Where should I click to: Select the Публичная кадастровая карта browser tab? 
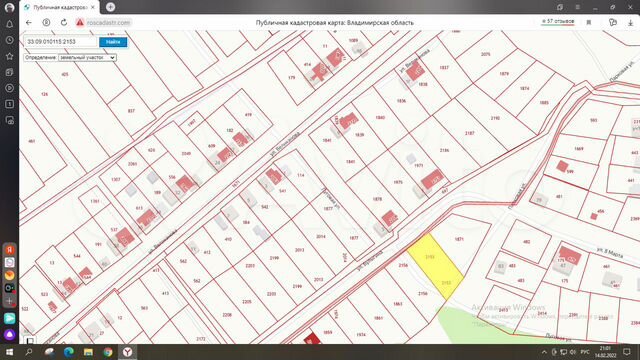[60, 7]
